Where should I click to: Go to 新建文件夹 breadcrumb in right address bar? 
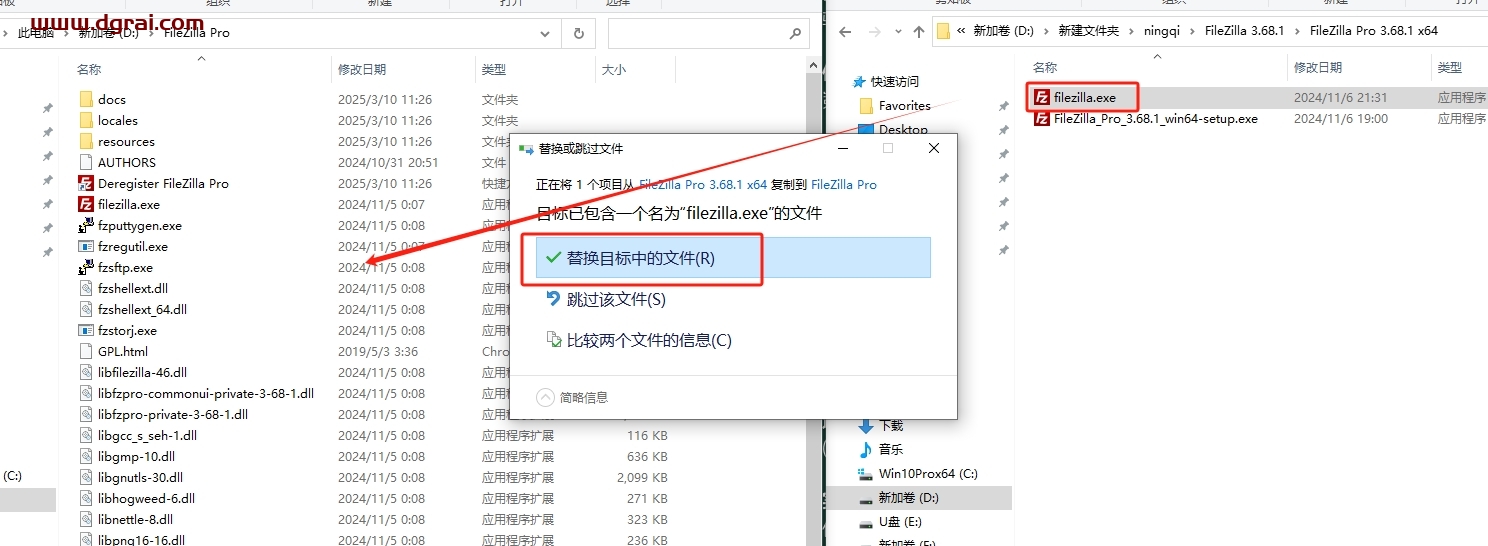pos(1089,31)
